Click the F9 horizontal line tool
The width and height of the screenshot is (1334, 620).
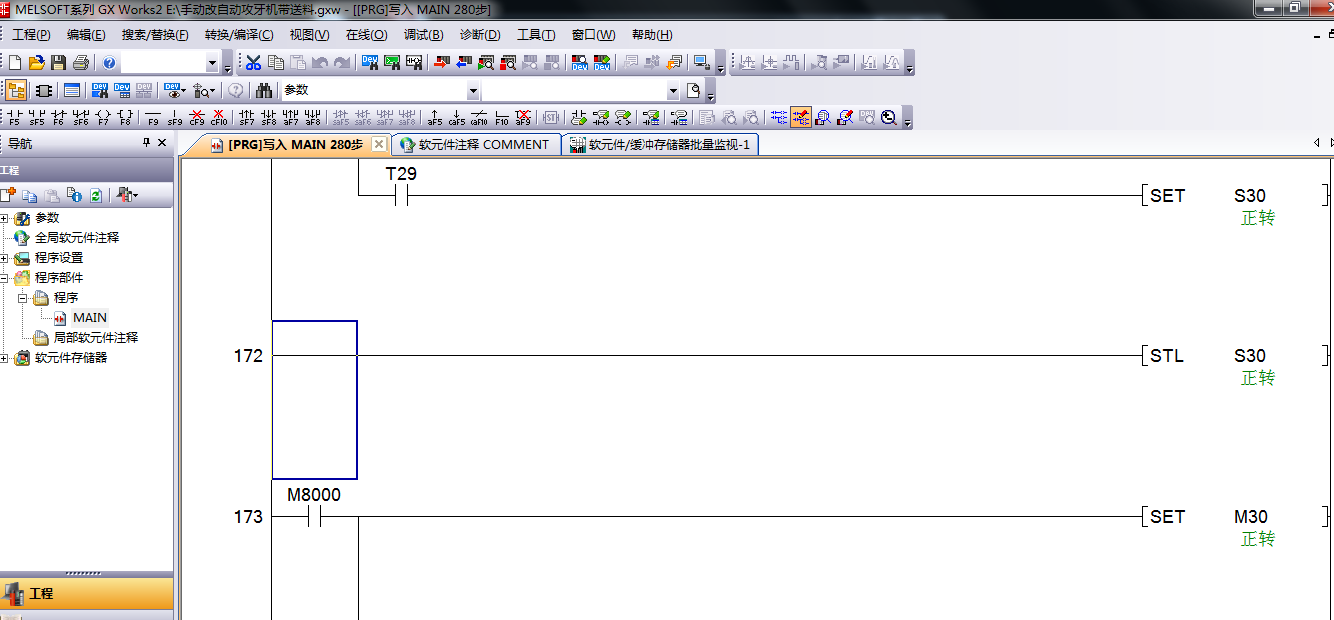(153, 117)
